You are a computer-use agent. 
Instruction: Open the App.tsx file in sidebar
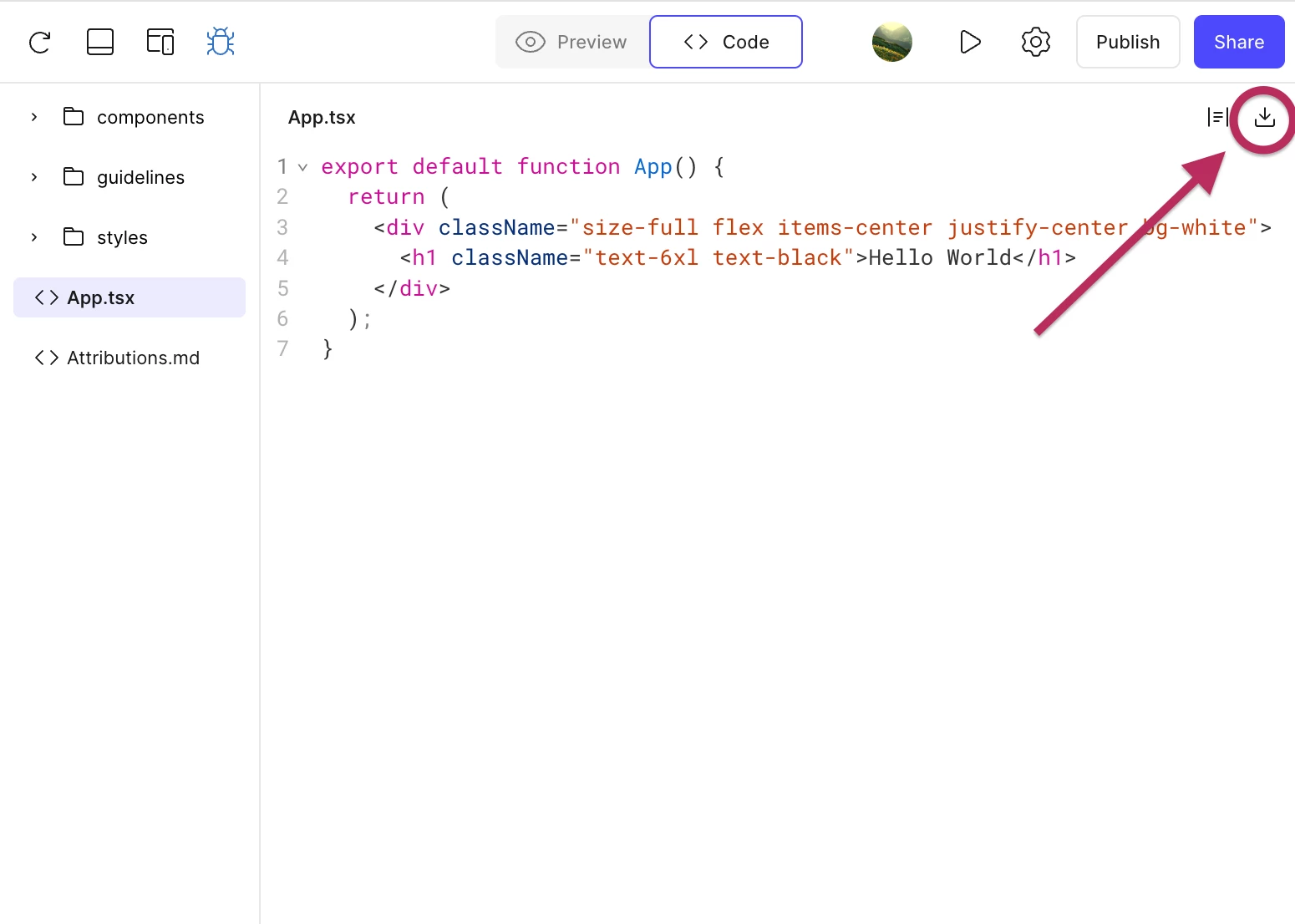(129, 297)
